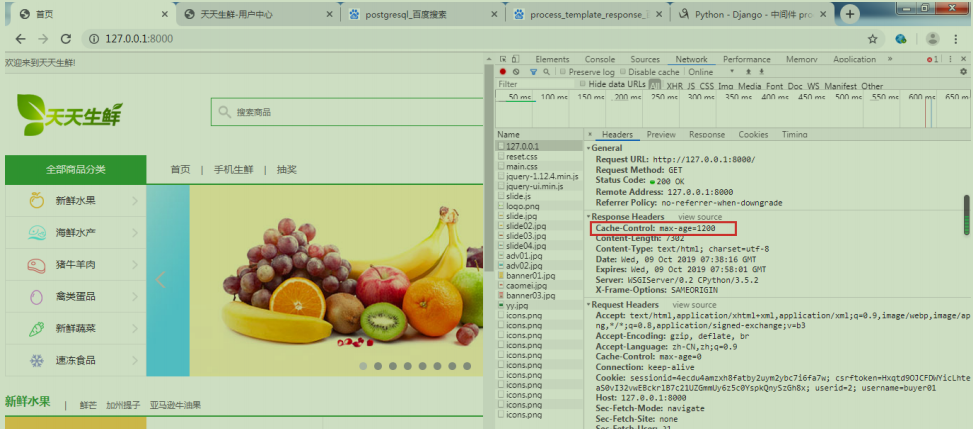Open the Cookies tab of request details

click(753, 134)
